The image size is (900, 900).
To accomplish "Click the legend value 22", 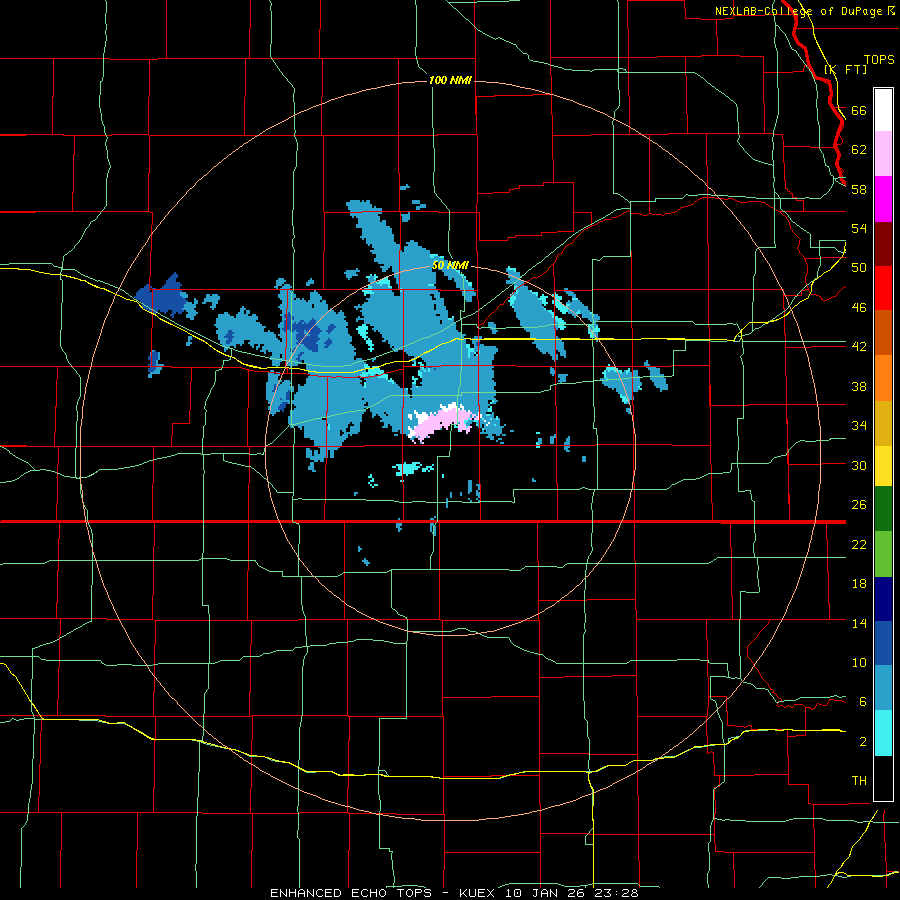I will tap(859, 544).
